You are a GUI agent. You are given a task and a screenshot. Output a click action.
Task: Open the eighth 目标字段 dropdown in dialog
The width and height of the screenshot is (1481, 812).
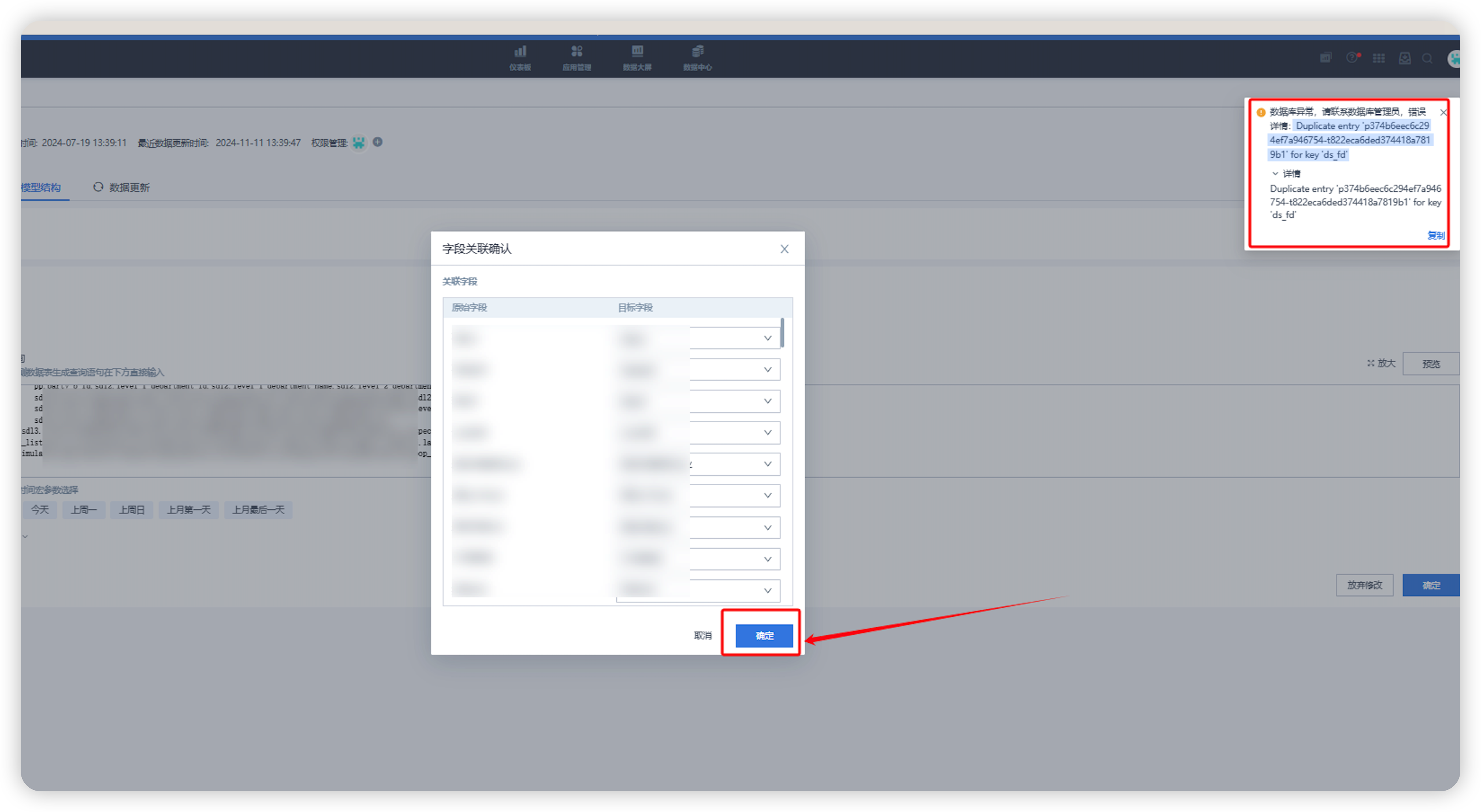click(x=698, y=558)
